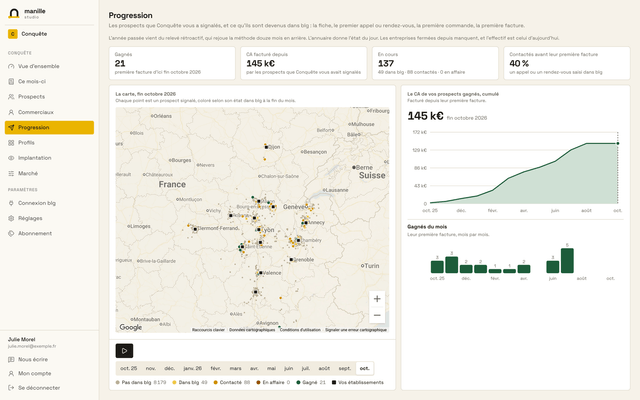Click the Réglages gear icon
This screenshot has width=640, height=400.
pyautogui.click(x=11, y=218)
